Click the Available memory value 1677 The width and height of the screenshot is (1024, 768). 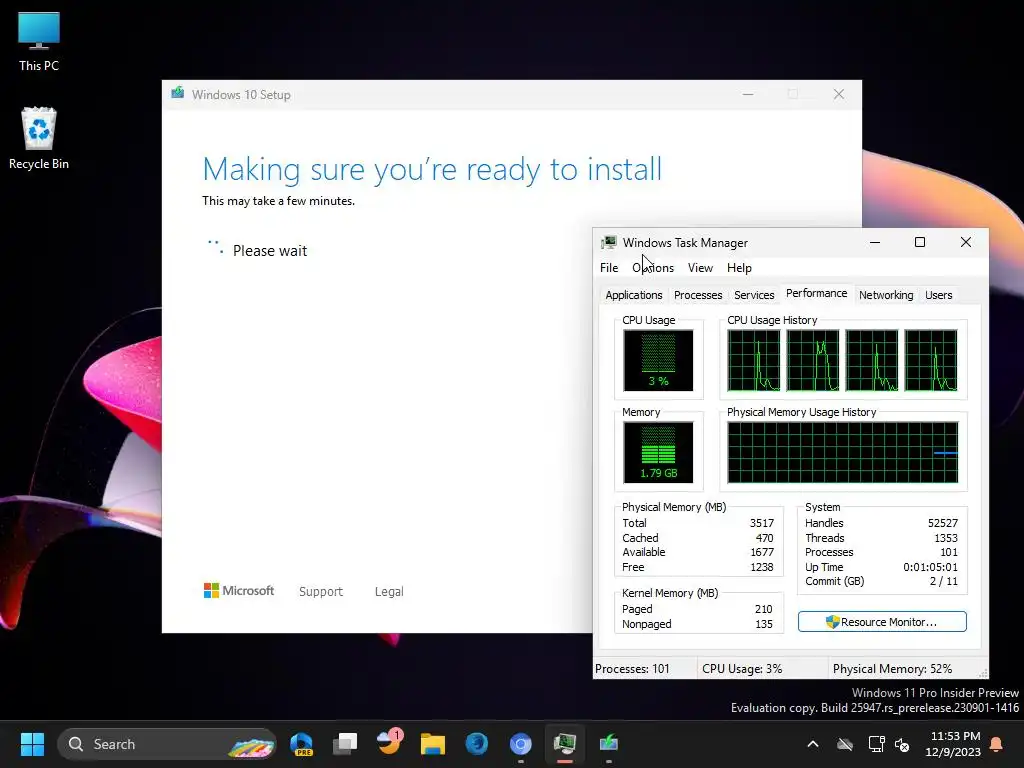(x=762, y=552)
